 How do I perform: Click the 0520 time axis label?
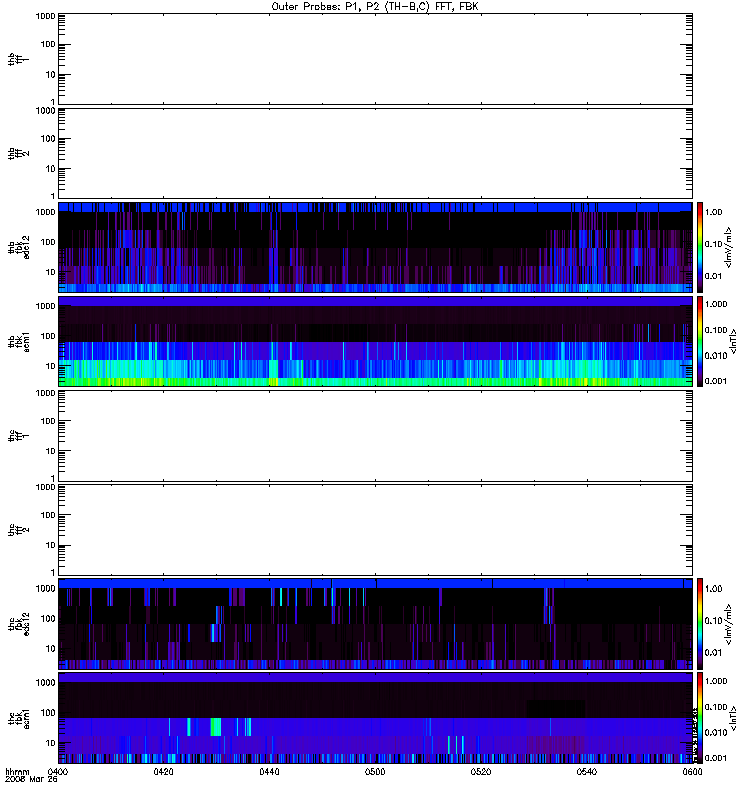481,772
